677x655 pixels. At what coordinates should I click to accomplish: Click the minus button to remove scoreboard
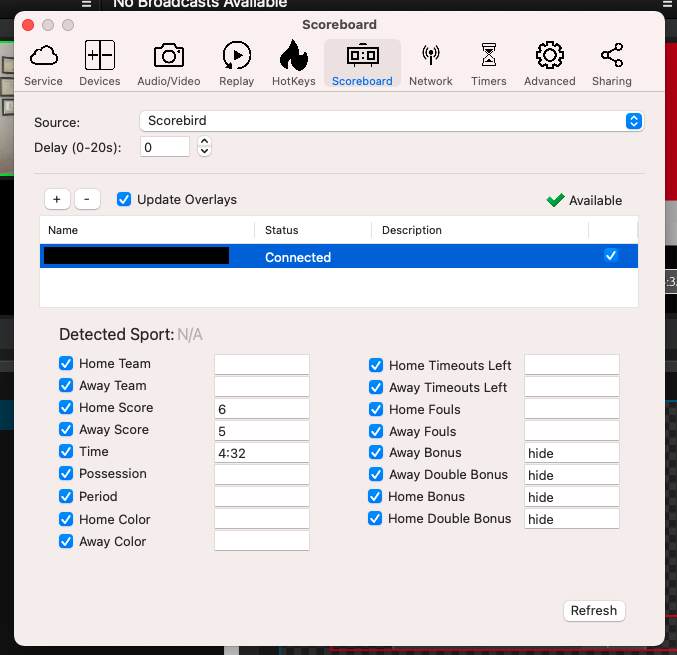(87, 199)
